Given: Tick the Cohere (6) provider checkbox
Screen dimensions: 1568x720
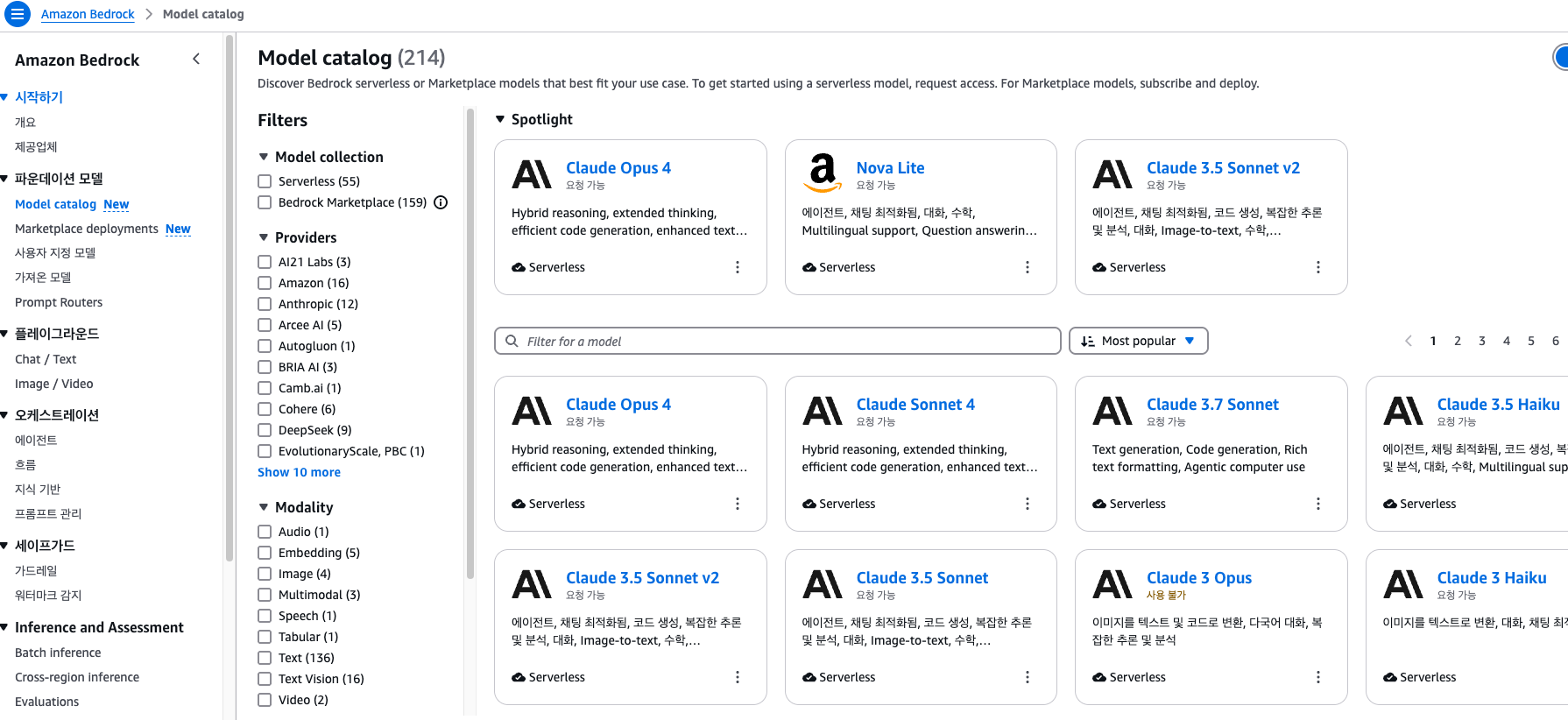Looking at the screenshot, I should coord(265,409).
